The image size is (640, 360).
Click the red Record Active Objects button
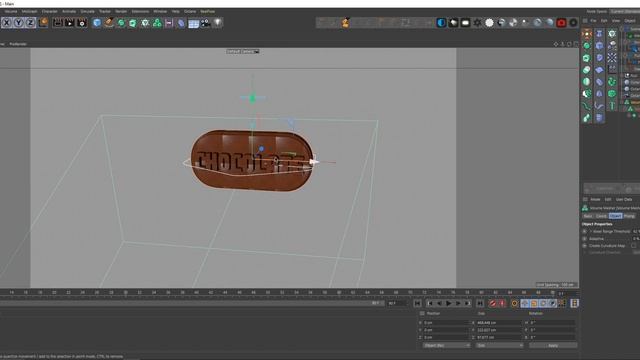(x=493, y=303)
